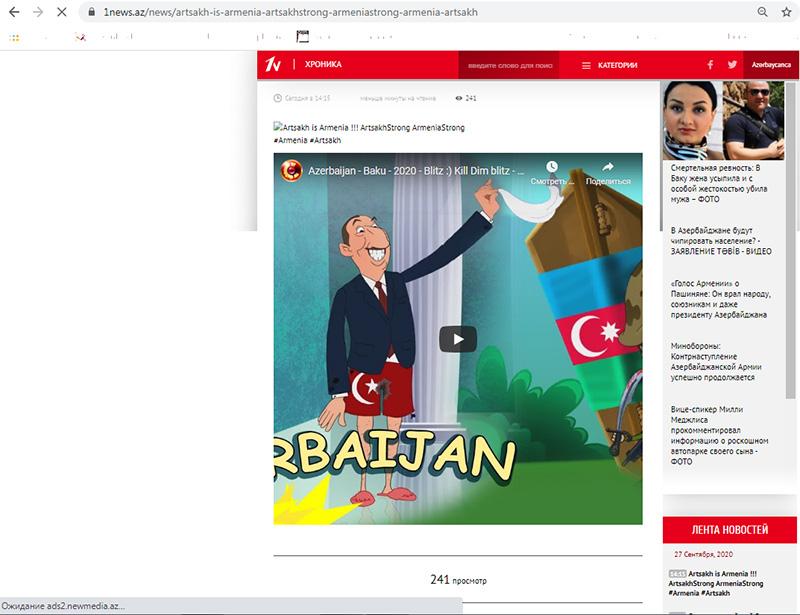Click the 1news logo in header
Screen dimensions: 800x615
pos(272,65)
